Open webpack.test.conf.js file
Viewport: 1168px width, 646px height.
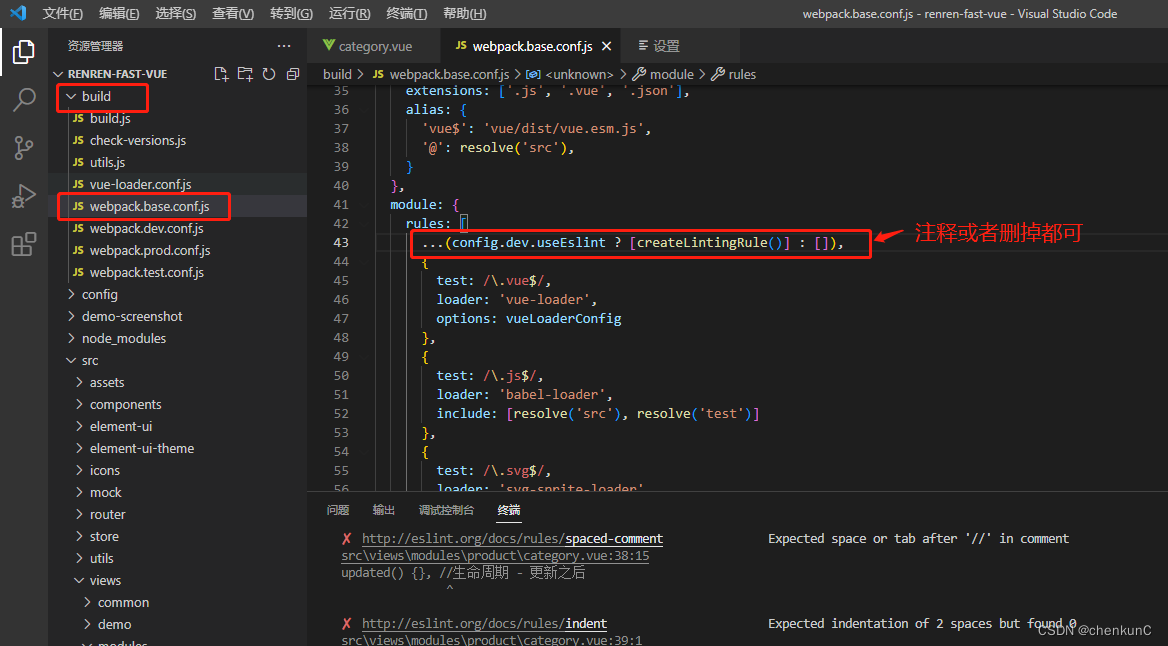177,272
